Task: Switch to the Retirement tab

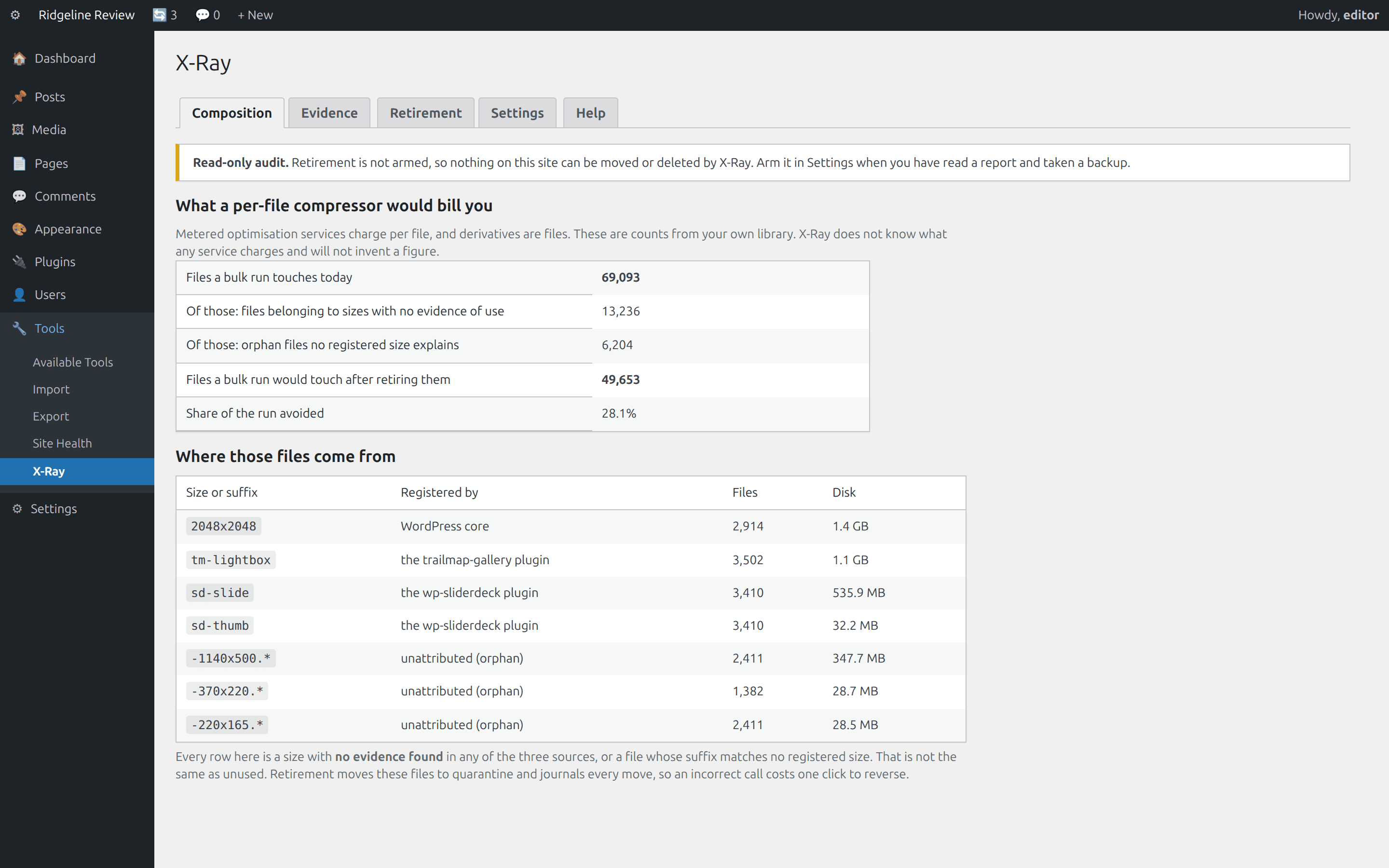Action: 426,113
